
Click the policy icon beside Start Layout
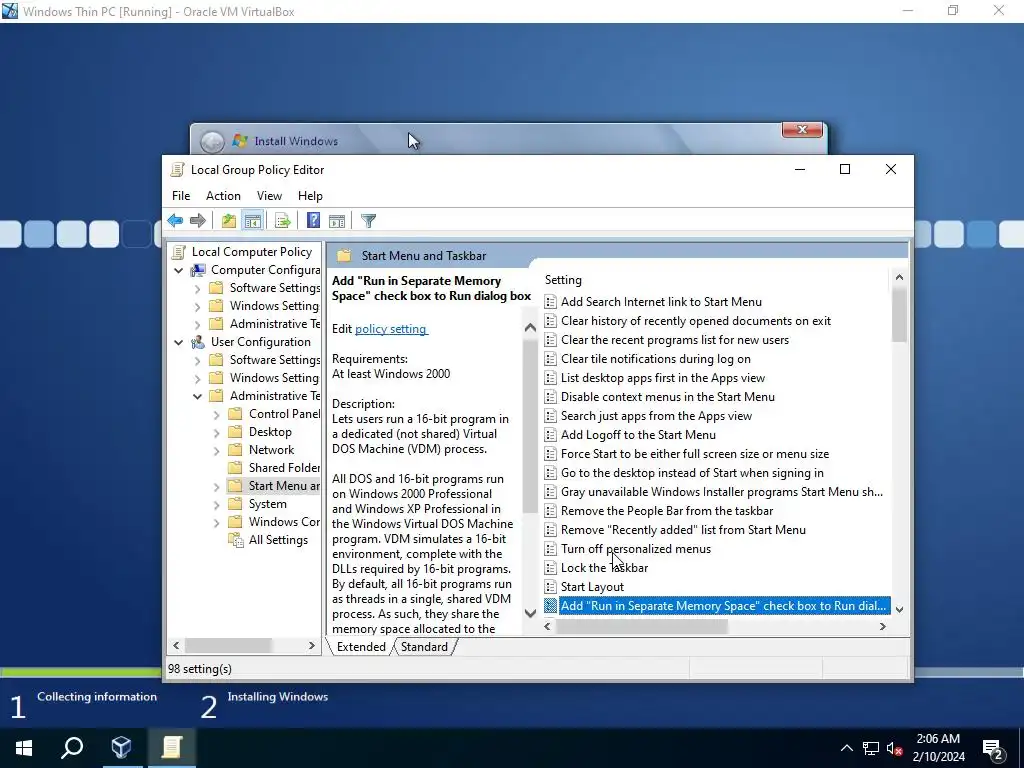[551, 586]
